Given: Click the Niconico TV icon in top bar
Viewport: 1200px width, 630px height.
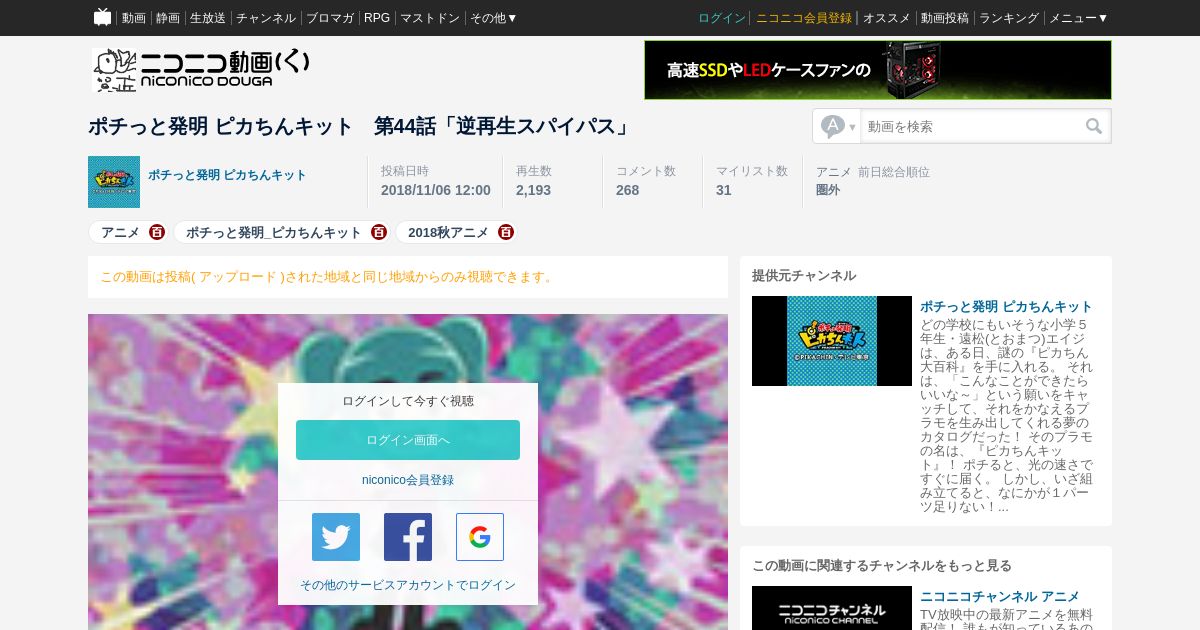Looking at the screenshot, I should tap(102, 17).
